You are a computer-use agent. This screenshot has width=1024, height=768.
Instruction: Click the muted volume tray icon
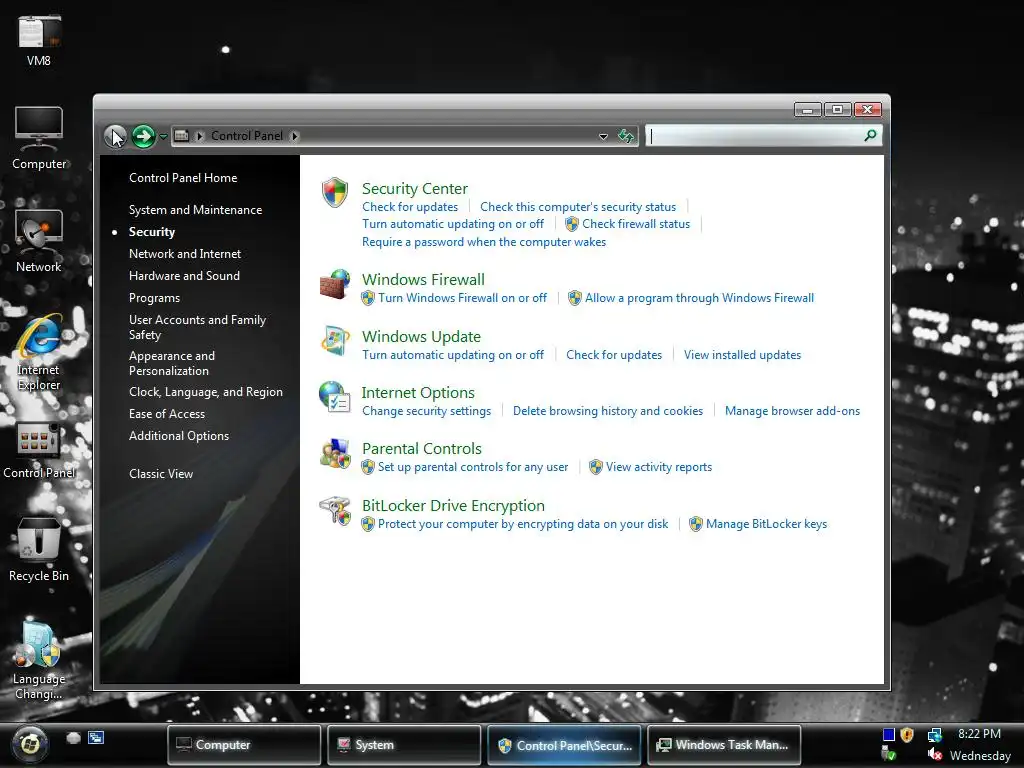pos(935,754)
